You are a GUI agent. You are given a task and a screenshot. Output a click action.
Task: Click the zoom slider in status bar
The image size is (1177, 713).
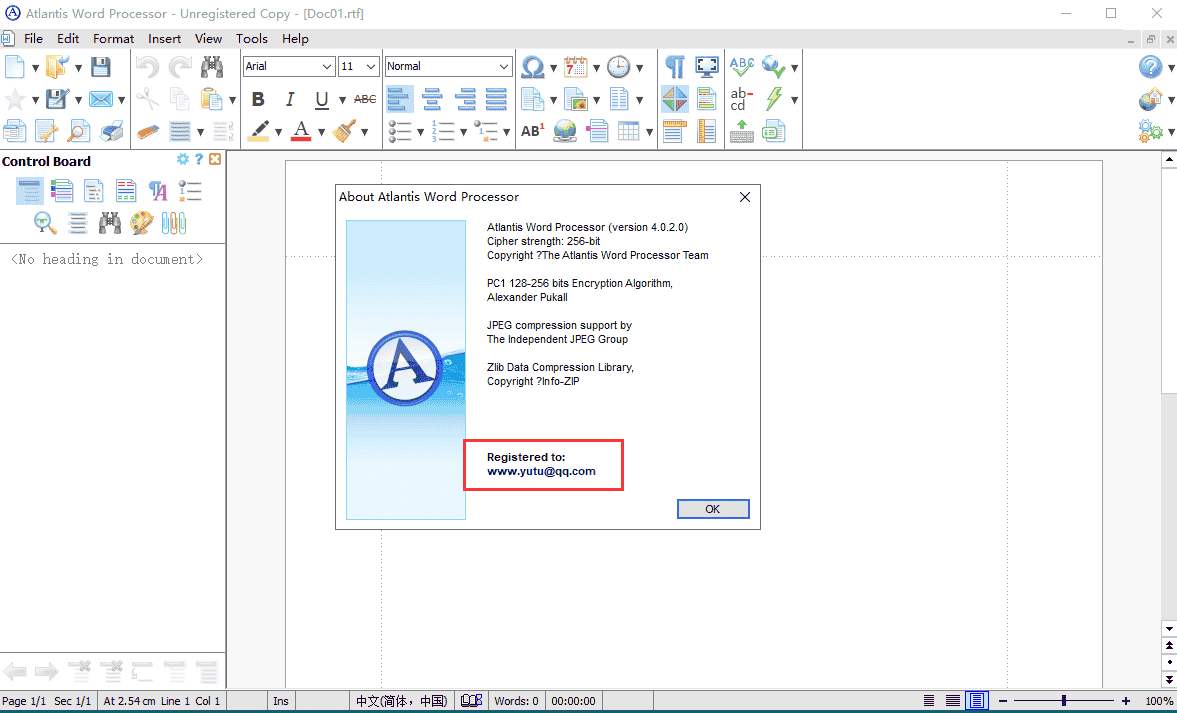pos(1064,701)
